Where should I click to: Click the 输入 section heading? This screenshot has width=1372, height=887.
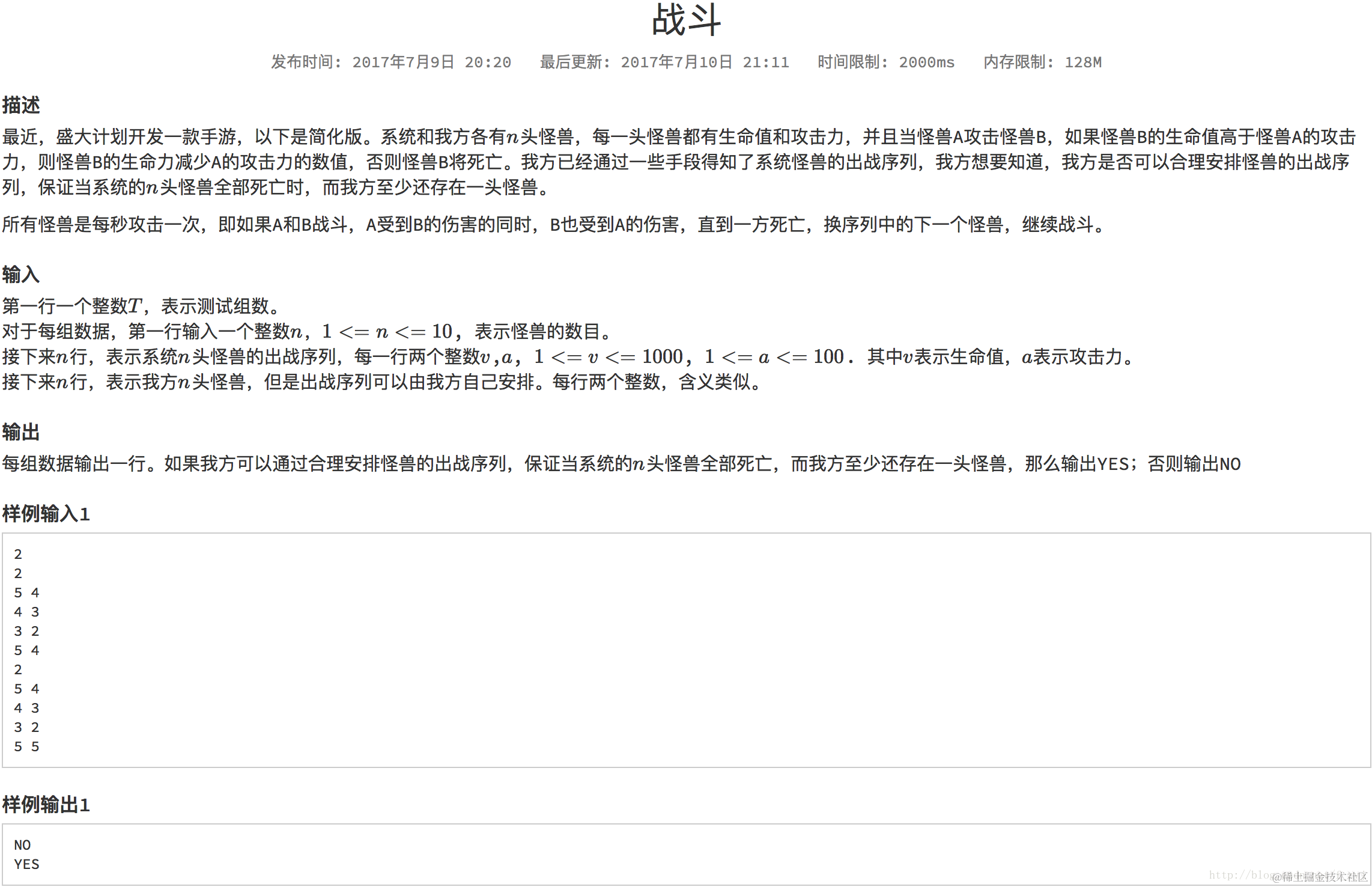21,275
